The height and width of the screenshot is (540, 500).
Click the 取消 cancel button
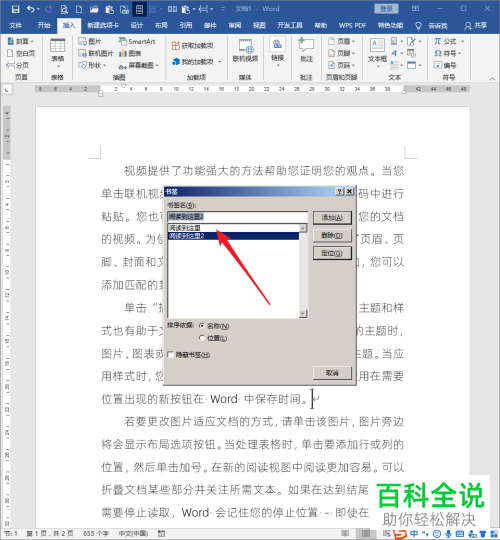332,373
